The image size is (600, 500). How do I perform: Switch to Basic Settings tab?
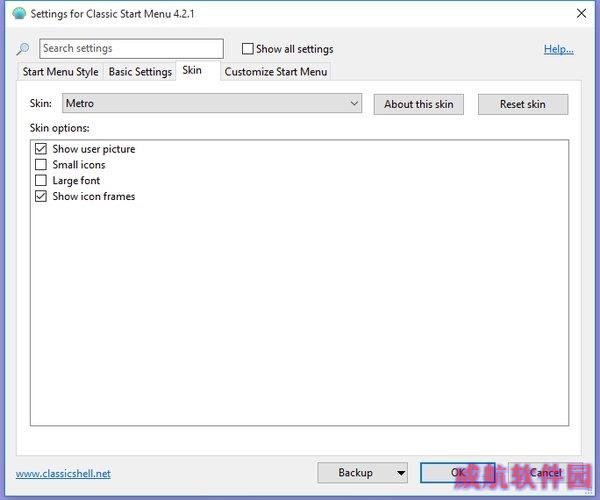(x=140, y=72)
